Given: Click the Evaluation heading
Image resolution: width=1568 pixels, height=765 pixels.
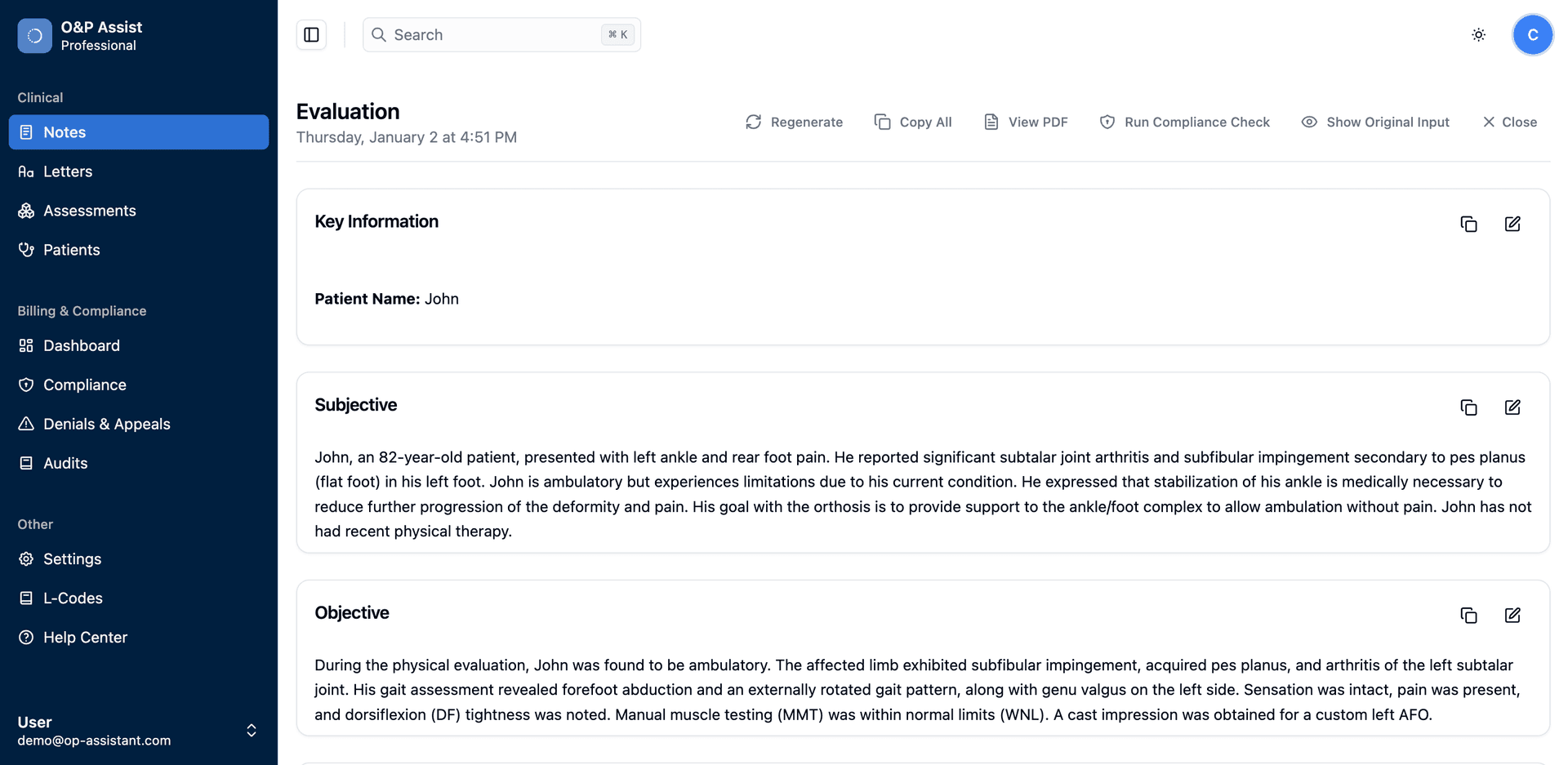Looking at the screenshot, I should click(x=348, y=111).
